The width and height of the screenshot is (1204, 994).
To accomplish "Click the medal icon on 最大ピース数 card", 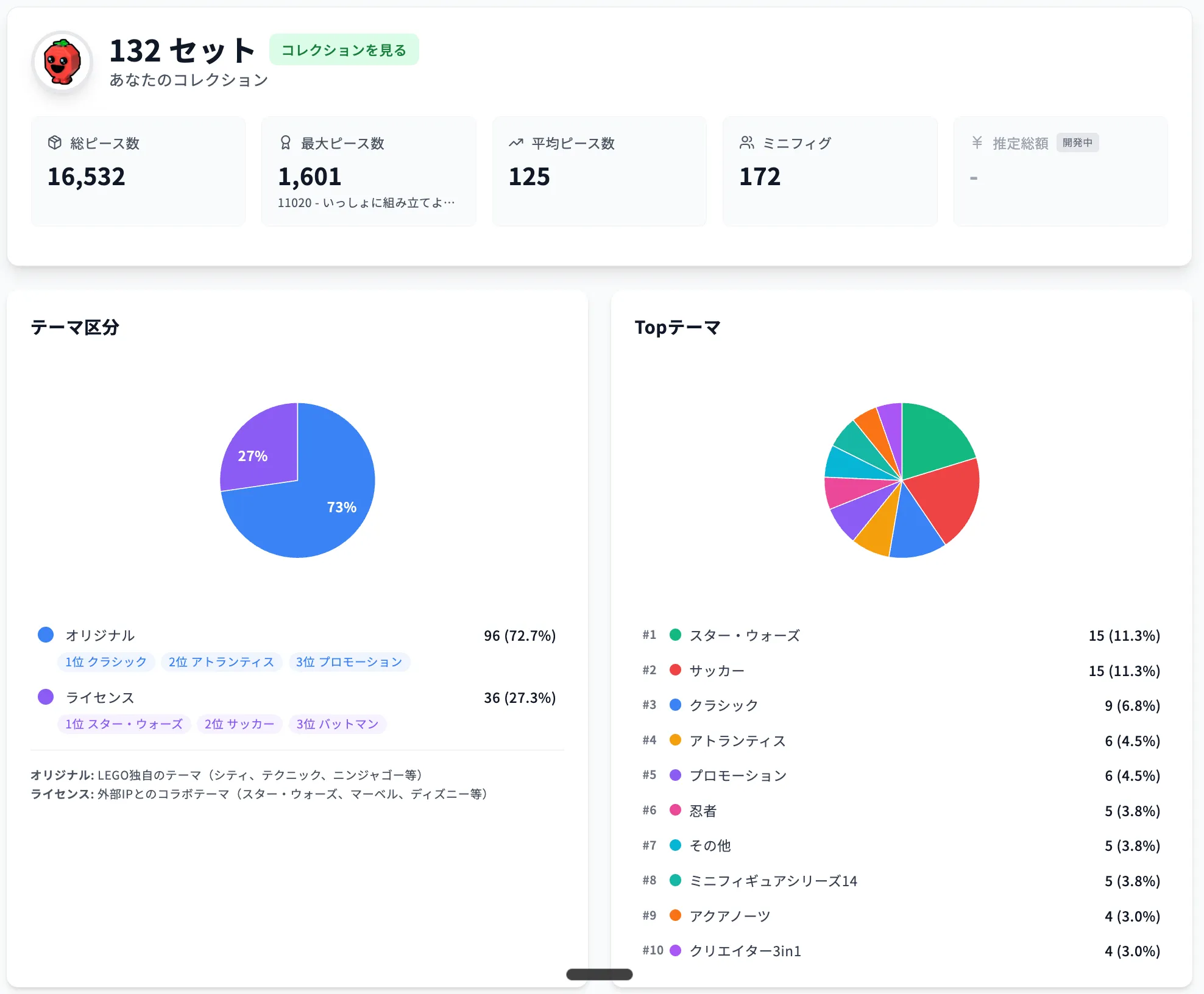I will tap(285, 143).
